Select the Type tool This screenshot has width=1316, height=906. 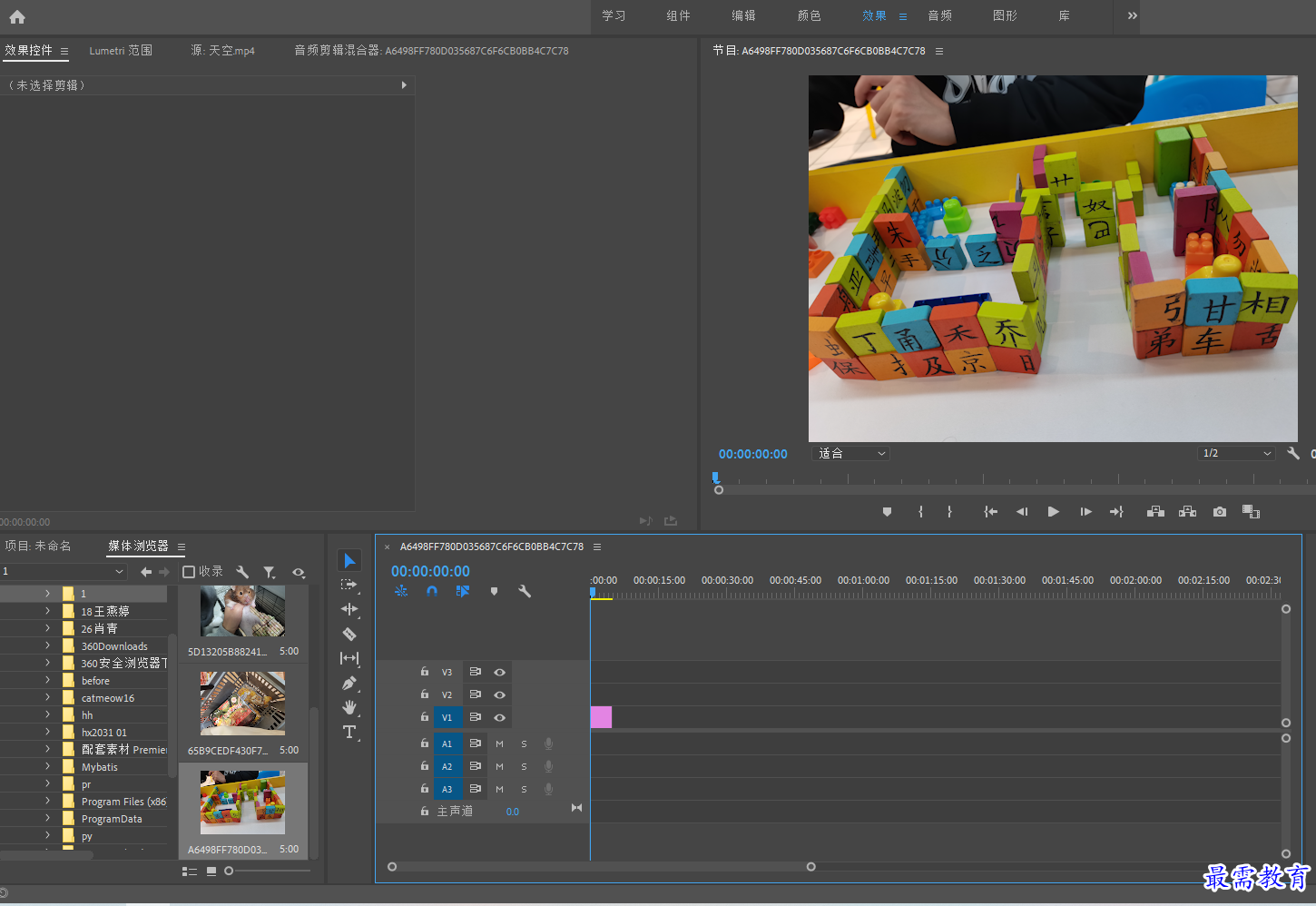click(349, 732)
